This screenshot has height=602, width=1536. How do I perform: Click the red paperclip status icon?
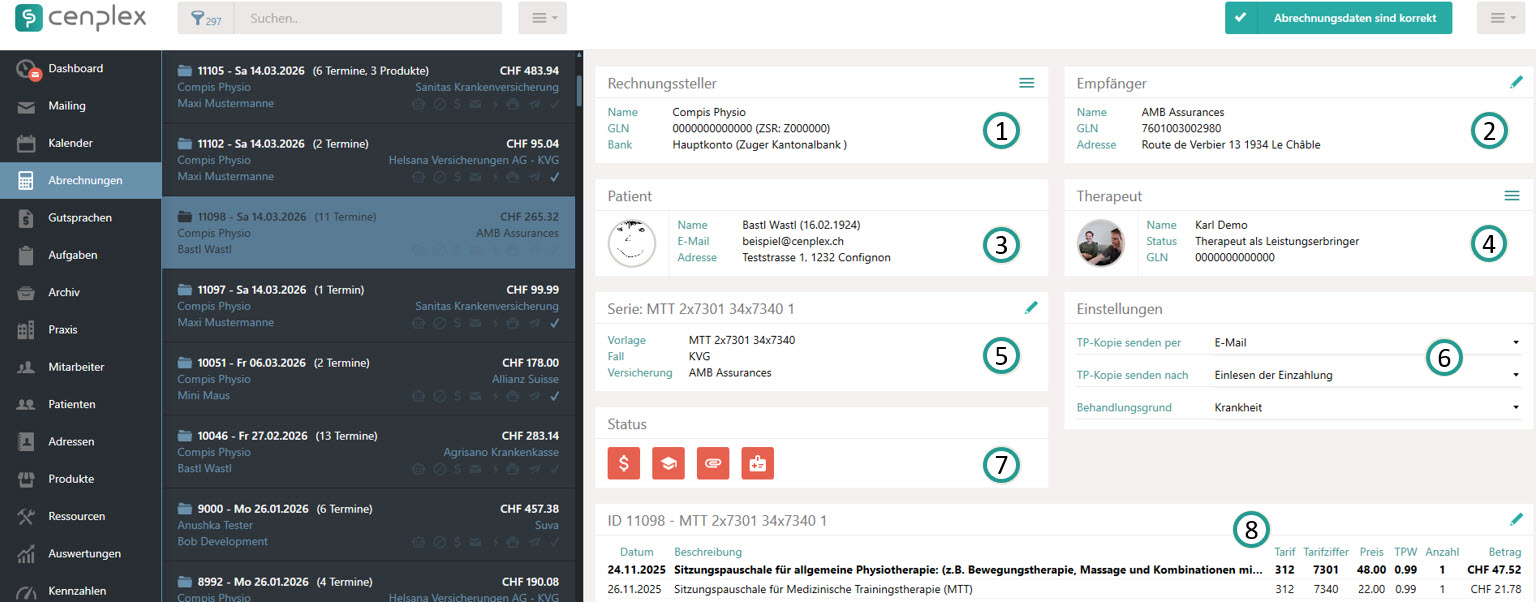coord(713,463)
